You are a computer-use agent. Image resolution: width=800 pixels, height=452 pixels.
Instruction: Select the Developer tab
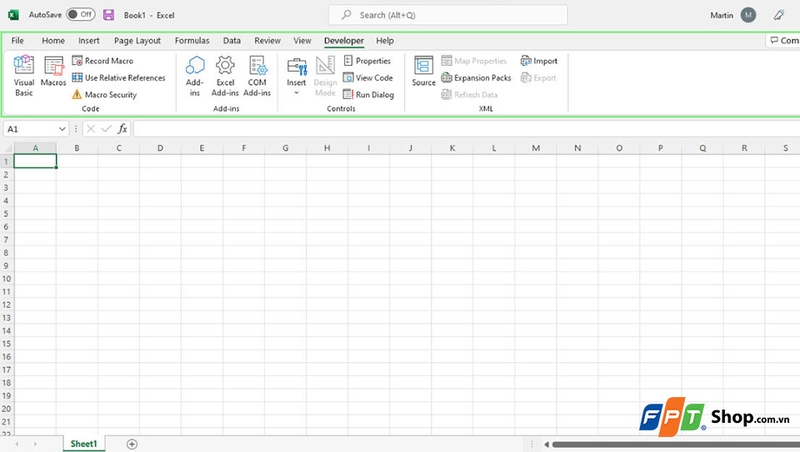[344, 40]
